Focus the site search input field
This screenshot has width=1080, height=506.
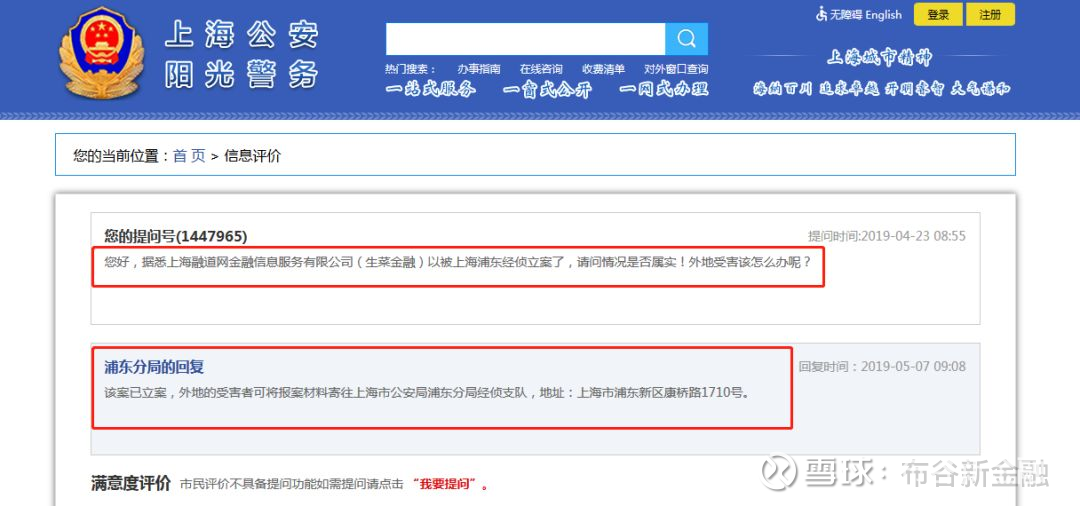[526, 39]
